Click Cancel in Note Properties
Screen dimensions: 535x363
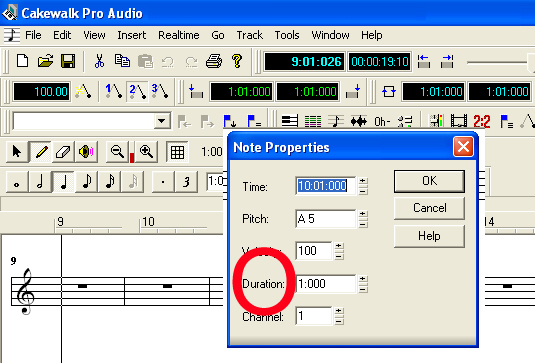(429, 208)
